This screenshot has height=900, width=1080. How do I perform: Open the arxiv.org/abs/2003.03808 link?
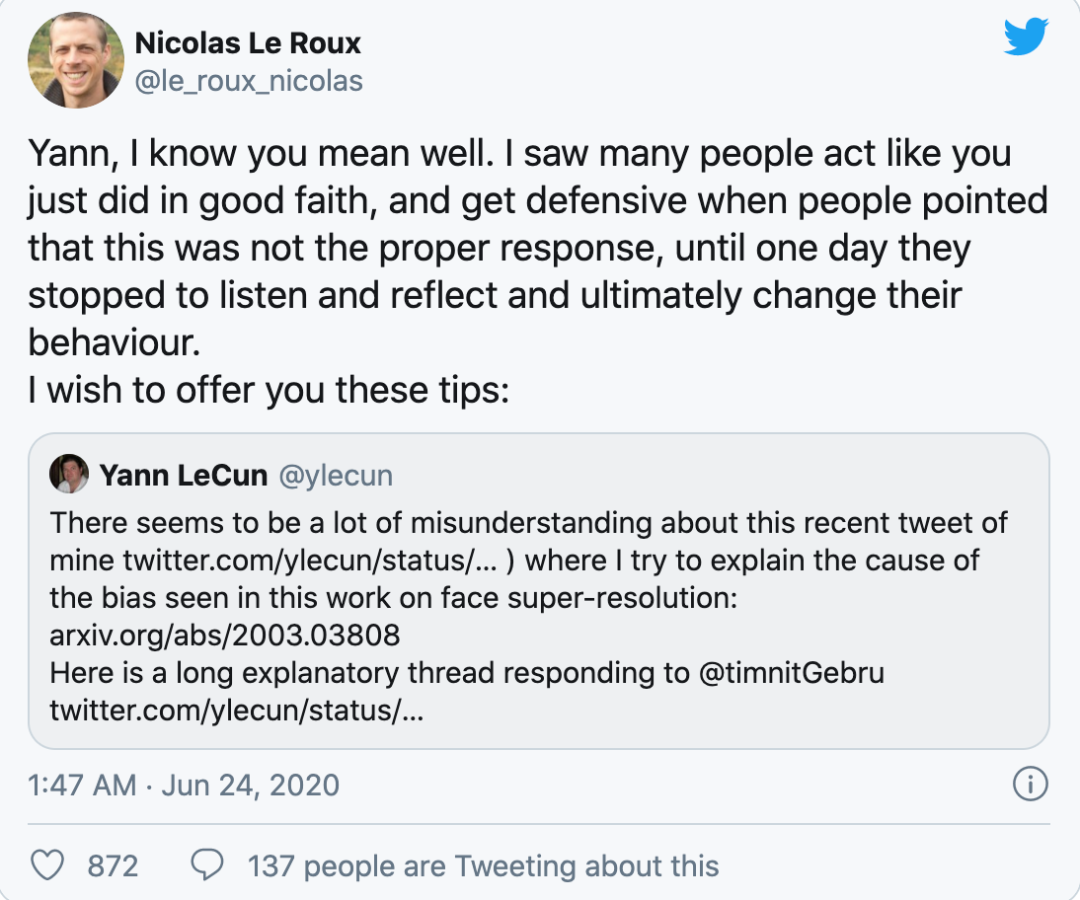click(x=225, y=634)
